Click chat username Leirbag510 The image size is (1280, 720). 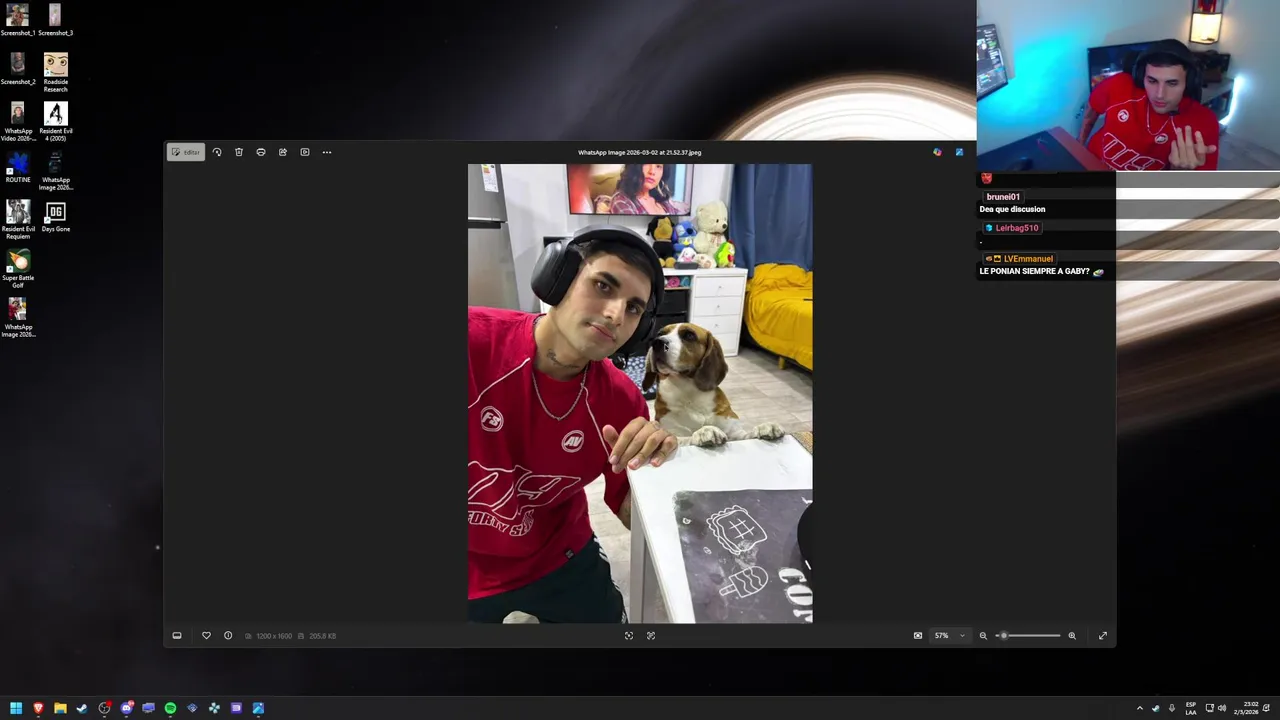1017,228
